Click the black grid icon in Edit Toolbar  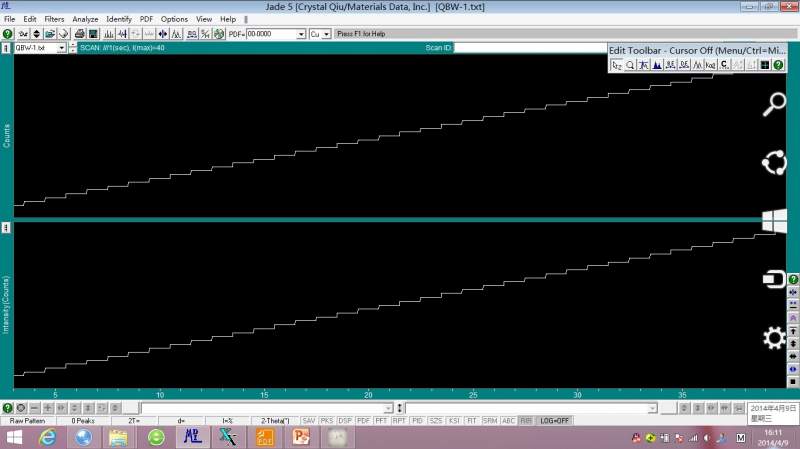pos(765,65)
